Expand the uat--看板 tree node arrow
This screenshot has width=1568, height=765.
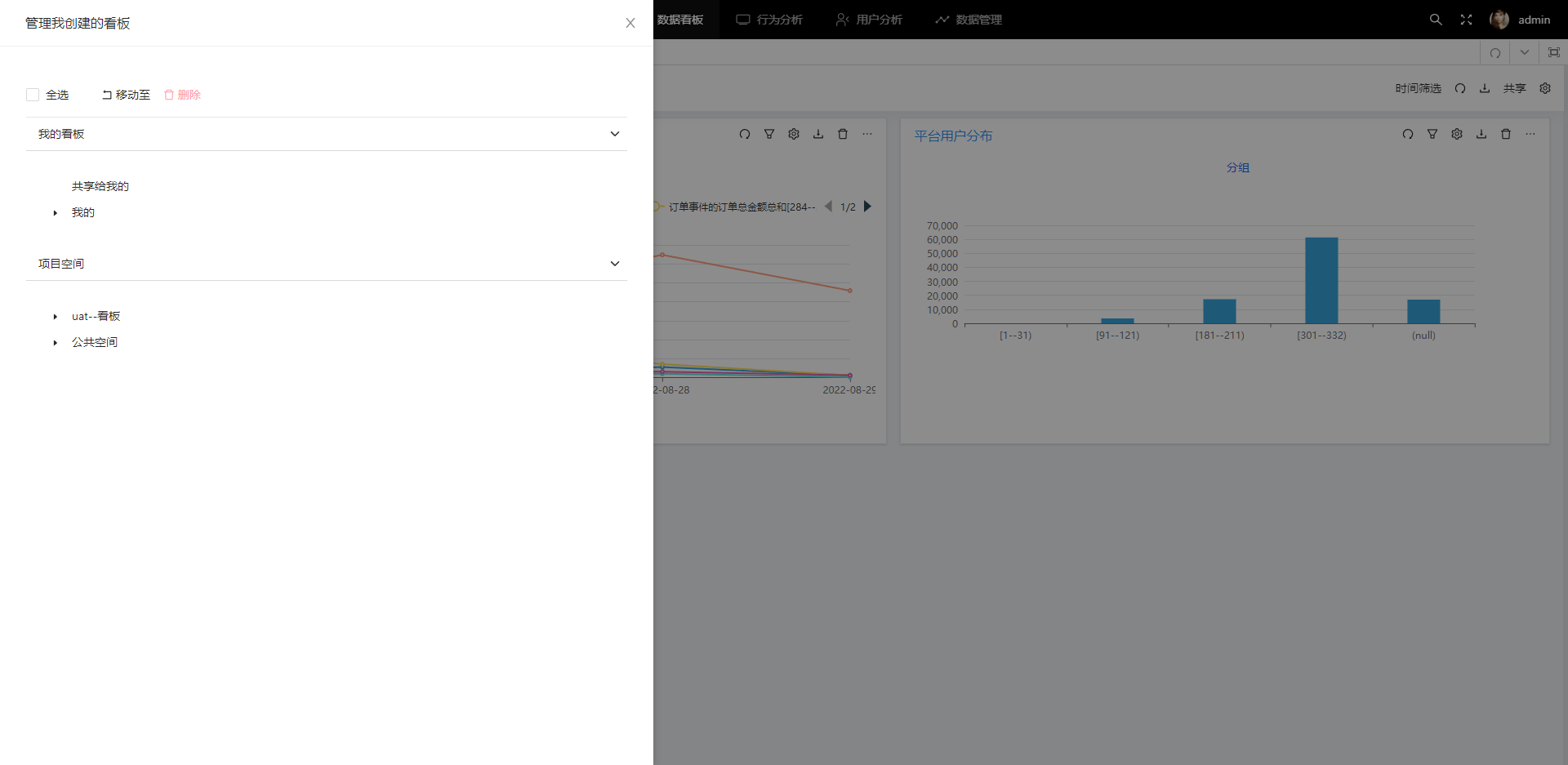pyautogui.click(x=56, y=317)
